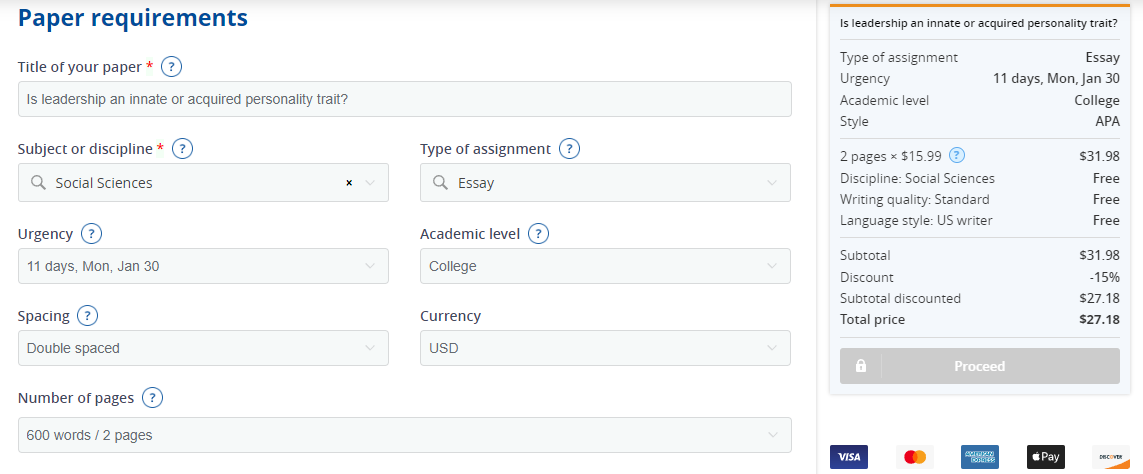Click the Visa payment logo

(x=849, y=456)
